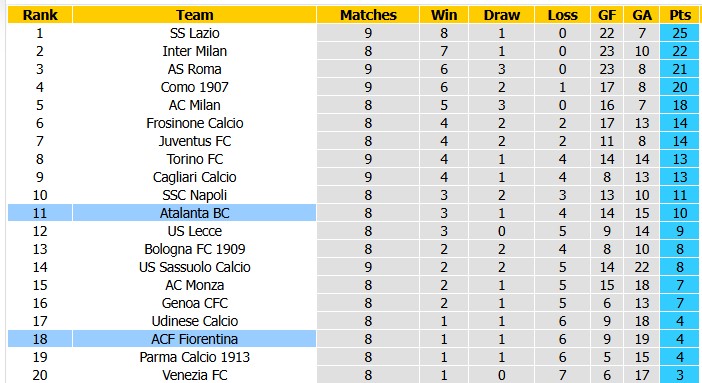Select the US Sassuolo Calcio row
The height and width of the screenshot is (383, 702).
353,267
